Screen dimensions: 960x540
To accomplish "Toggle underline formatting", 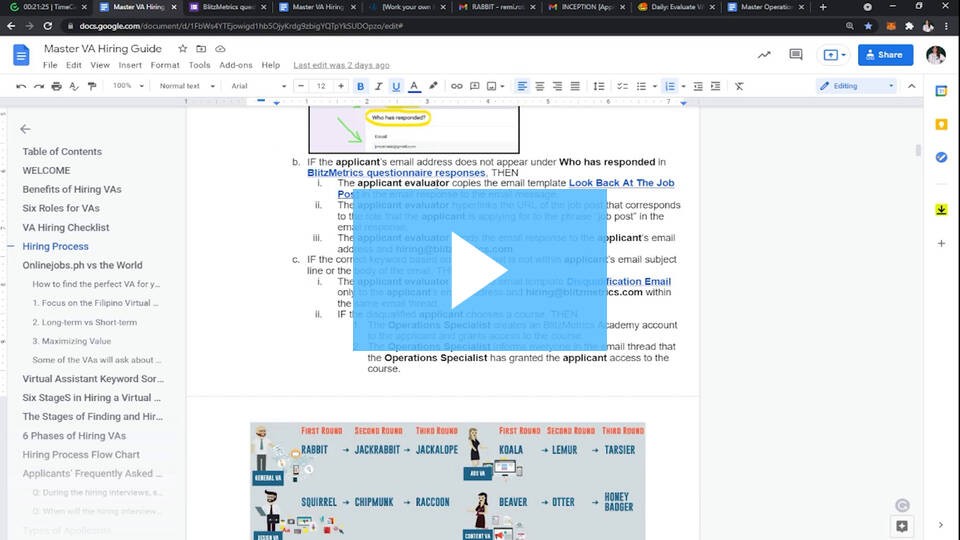I will tap(396, 86).
